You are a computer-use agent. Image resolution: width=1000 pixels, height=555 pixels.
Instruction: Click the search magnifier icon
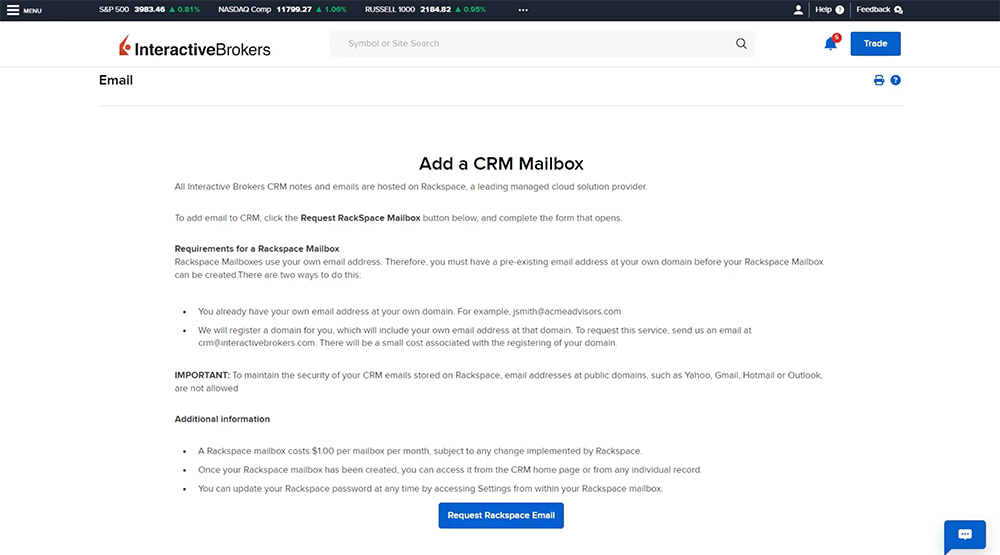[x=741, y=44]
